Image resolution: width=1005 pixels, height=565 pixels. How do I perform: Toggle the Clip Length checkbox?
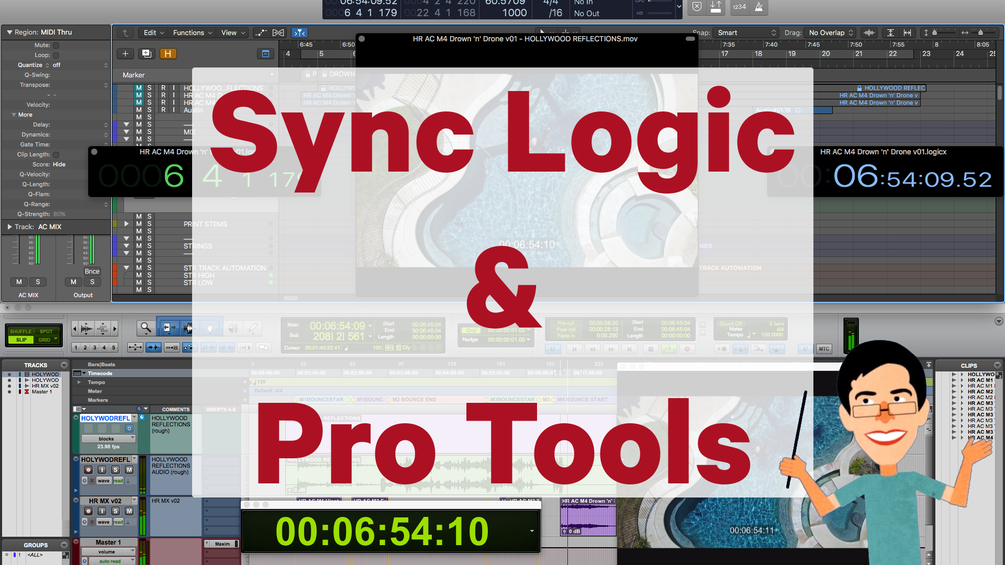pyautogui.click(x=56, y=154)
